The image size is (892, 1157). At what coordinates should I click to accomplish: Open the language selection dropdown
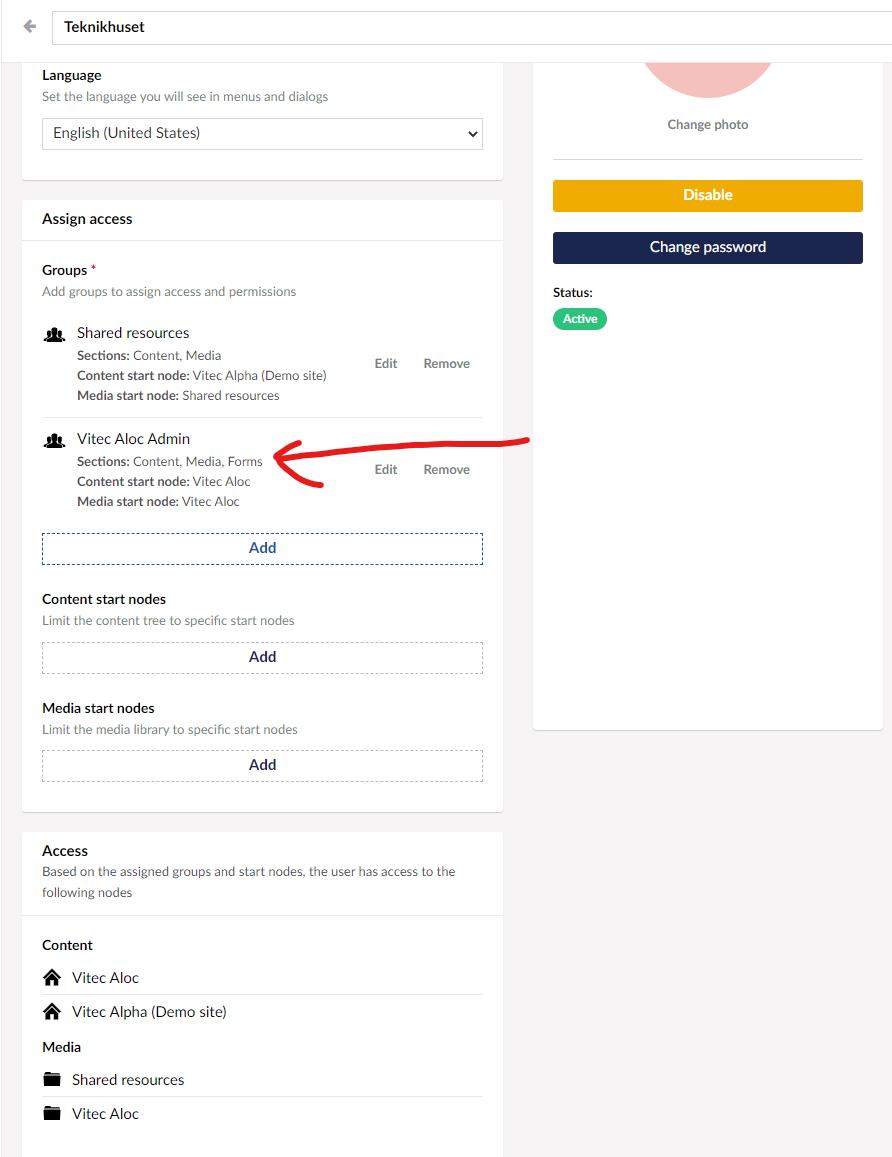pos(470,133)
